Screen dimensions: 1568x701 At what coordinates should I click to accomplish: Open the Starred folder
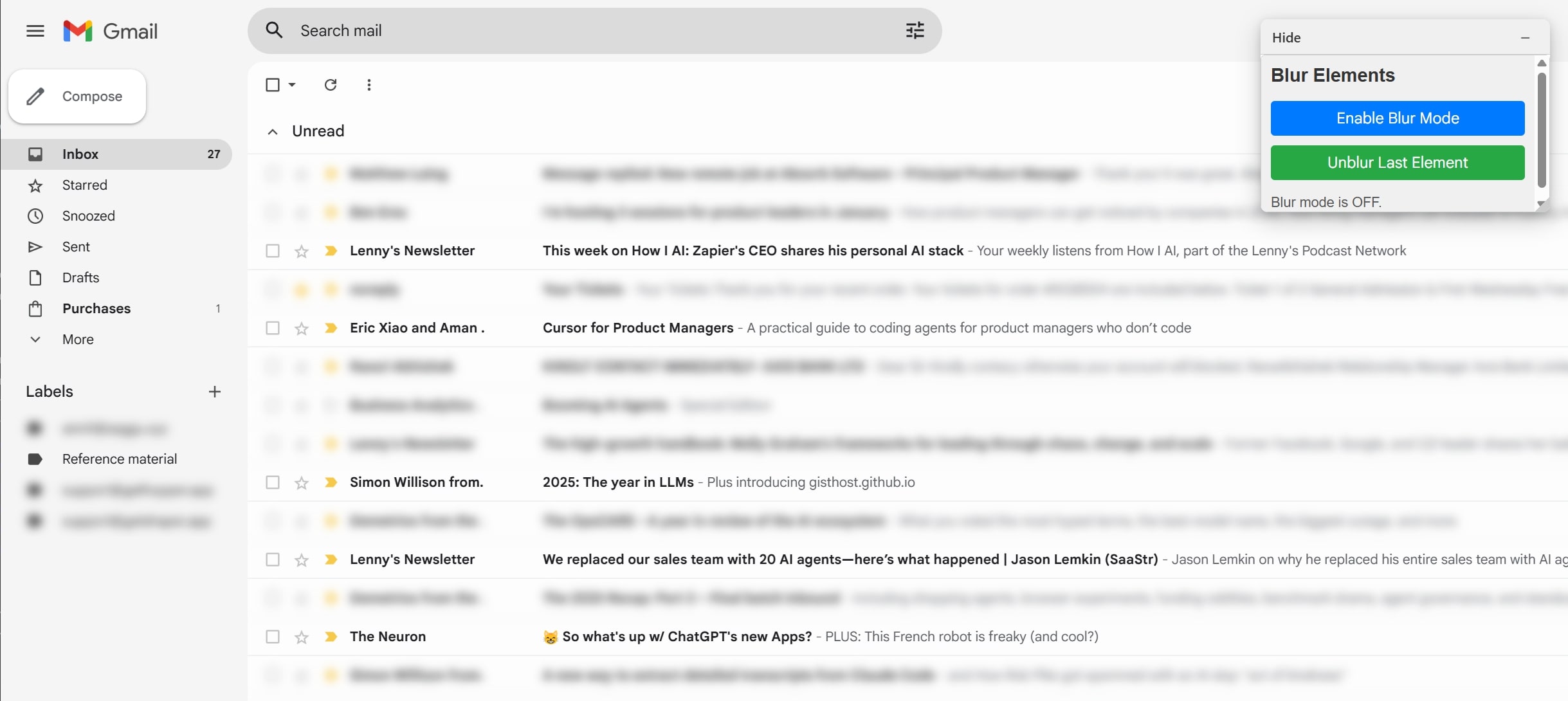pyautogui.click(x=84, y=185)
